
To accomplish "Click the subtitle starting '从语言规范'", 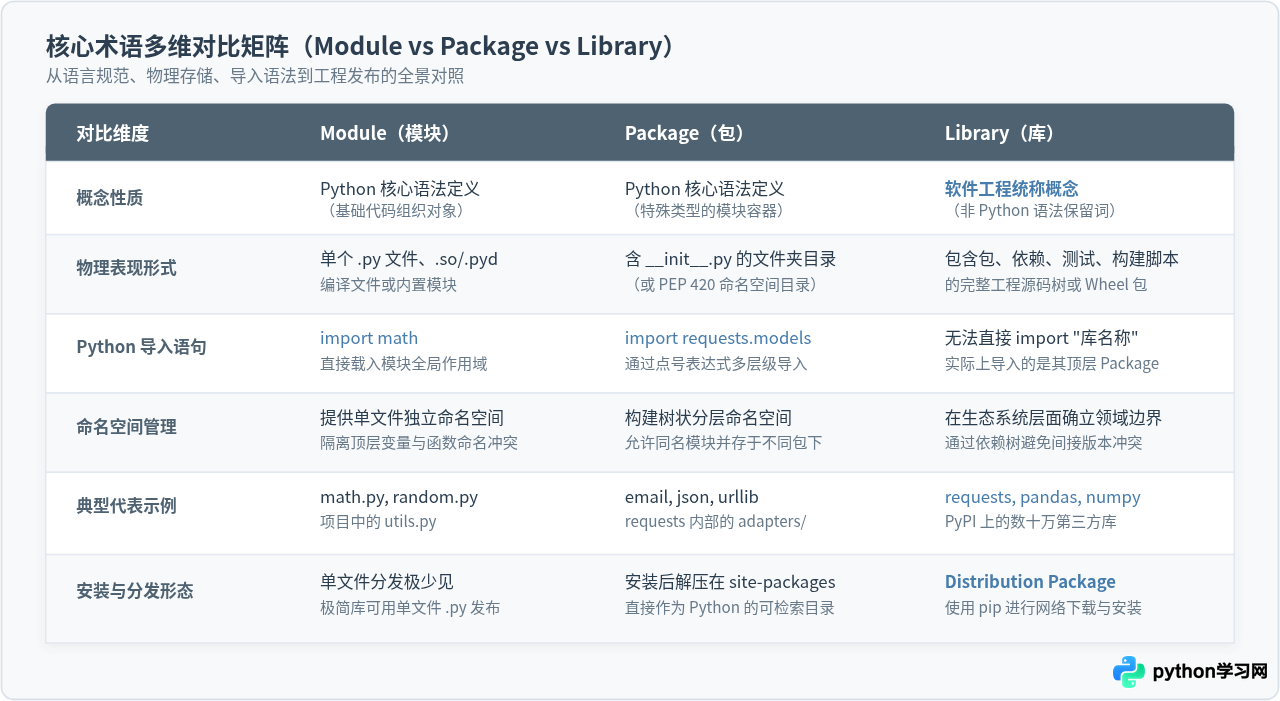I will pos(254,77).
